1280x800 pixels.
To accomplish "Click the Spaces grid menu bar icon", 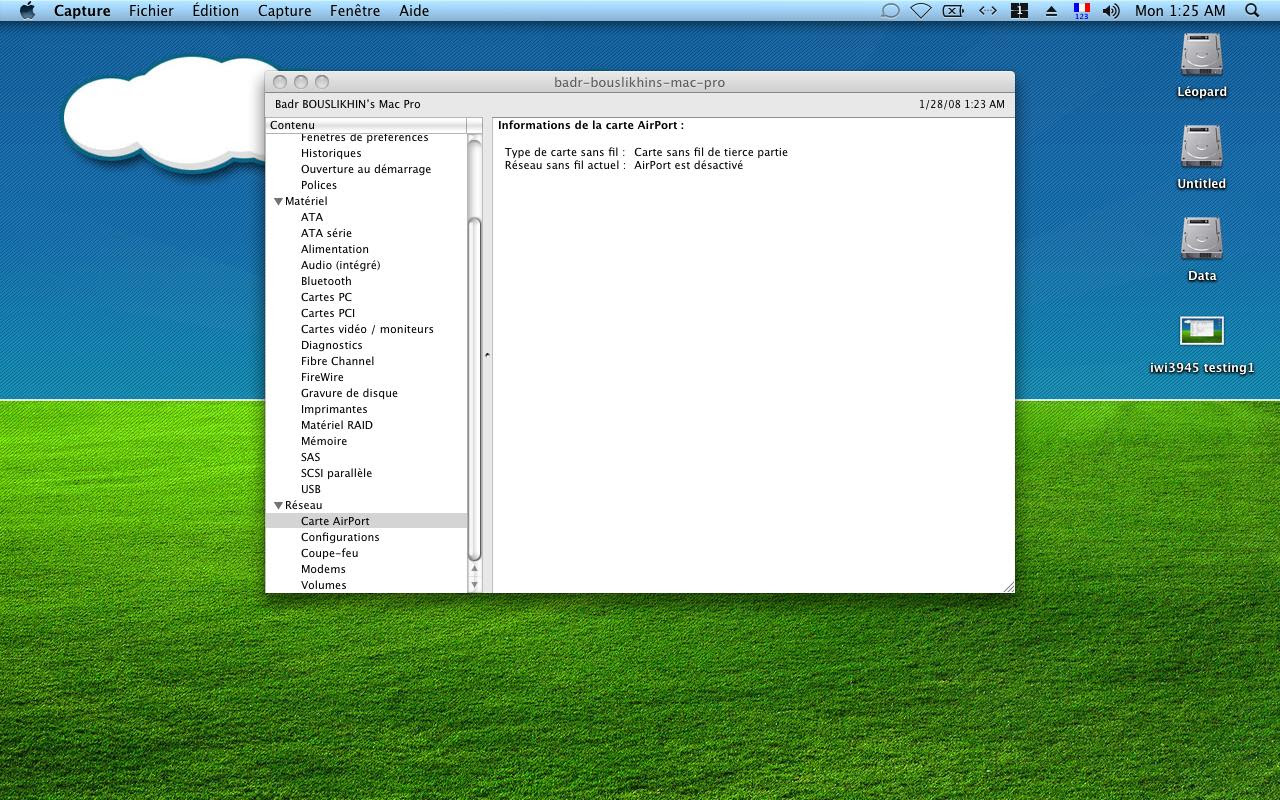I will coord(1020,11).
